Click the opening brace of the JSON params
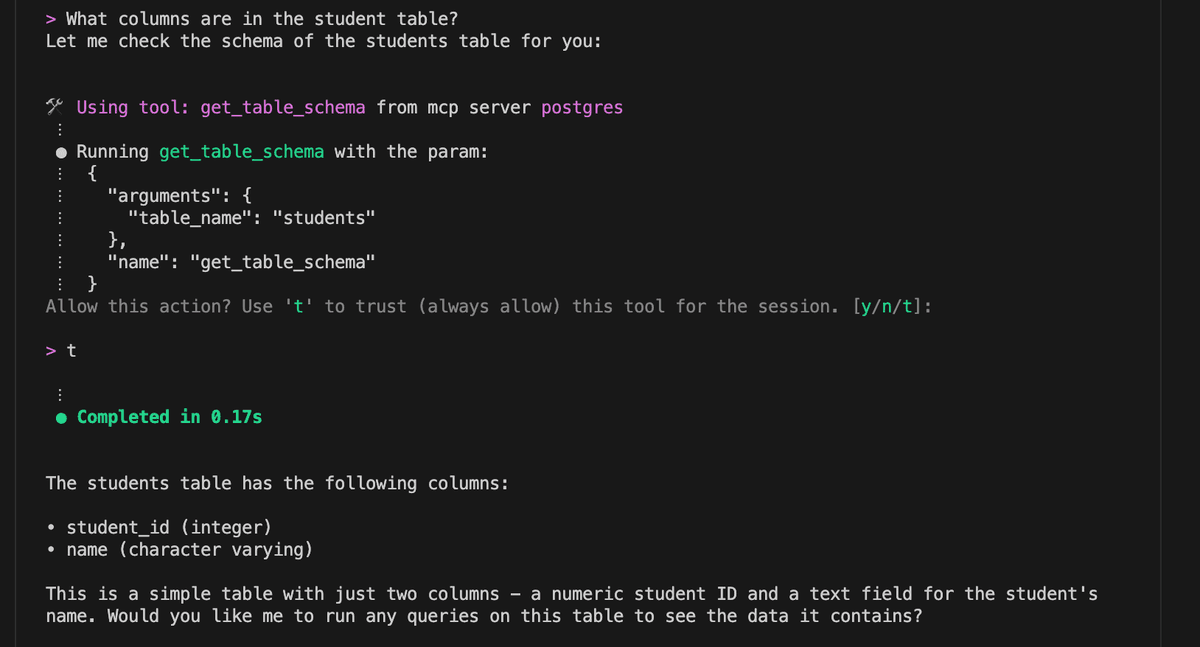Image resolution: width=1200 pixels, height=647 pixels. 92,175
